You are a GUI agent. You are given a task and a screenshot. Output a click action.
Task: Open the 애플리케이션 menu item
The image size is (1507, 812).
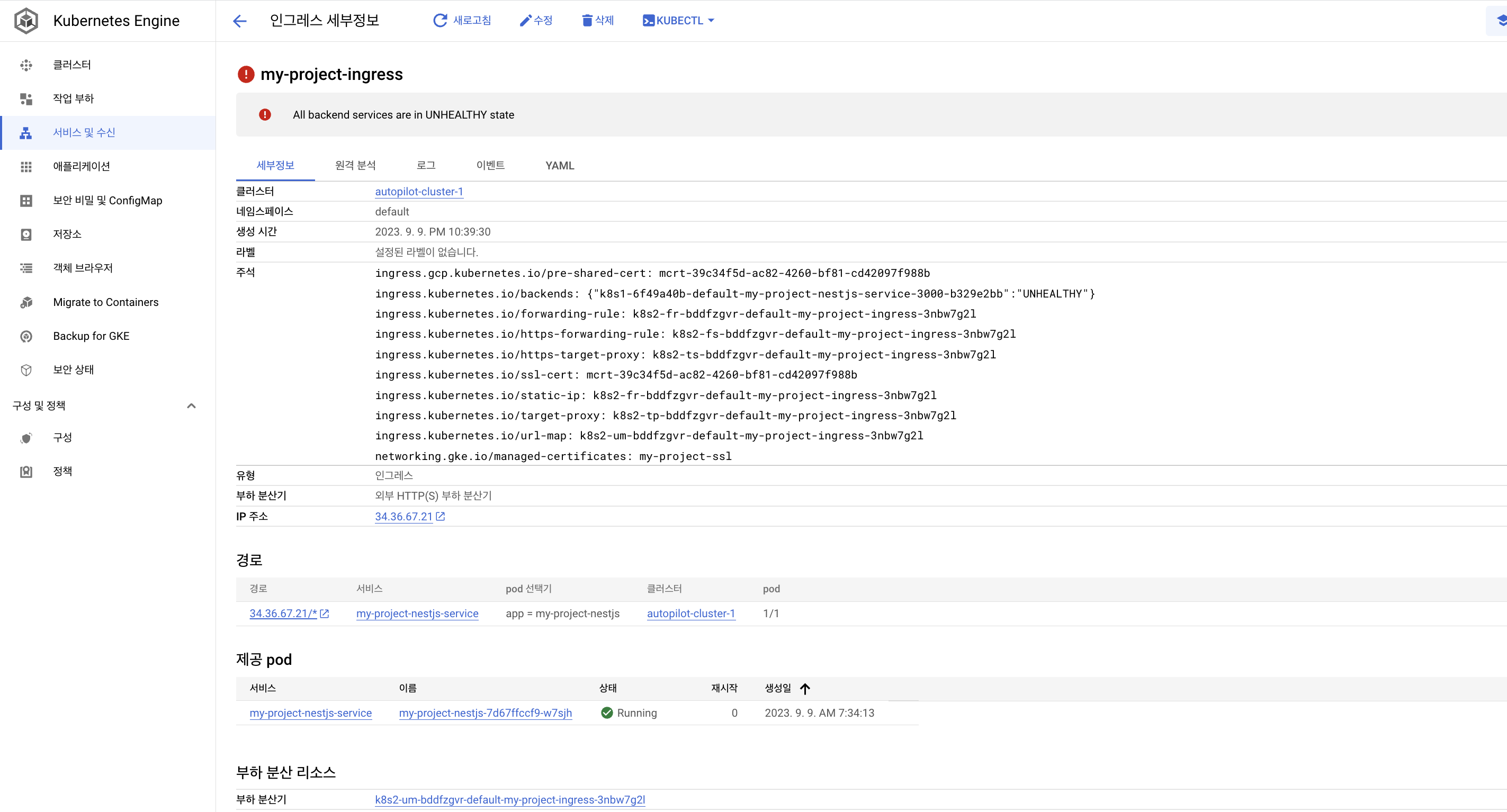click(x=107, y=167)
